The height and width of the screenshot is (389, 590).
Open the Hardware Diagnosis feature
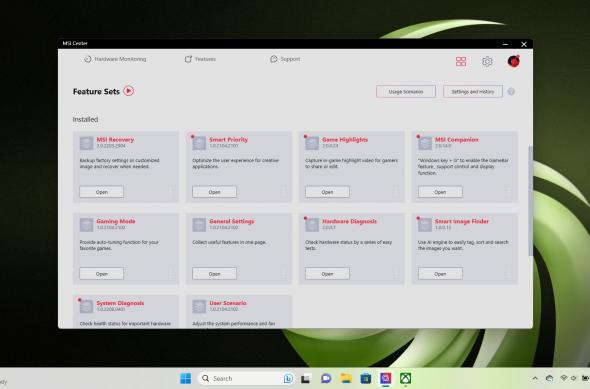(x=327, y=274)
